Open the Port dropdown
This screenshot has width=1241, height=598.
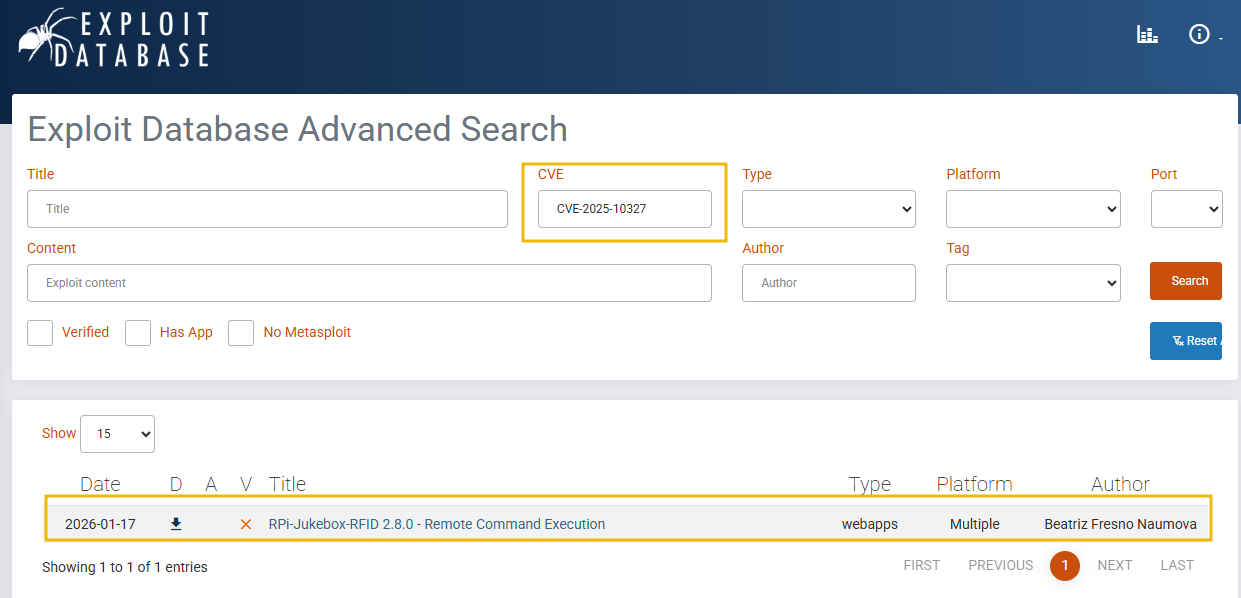tap(1187, 208)
